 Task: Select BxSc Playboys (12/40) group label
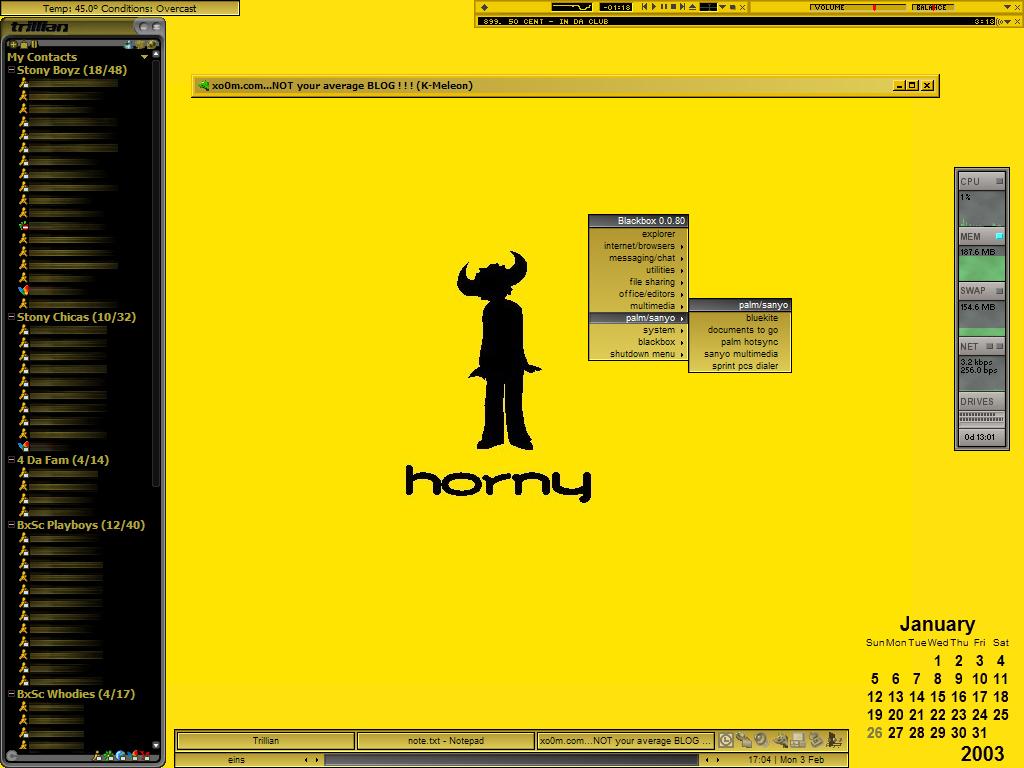[81, 525]
